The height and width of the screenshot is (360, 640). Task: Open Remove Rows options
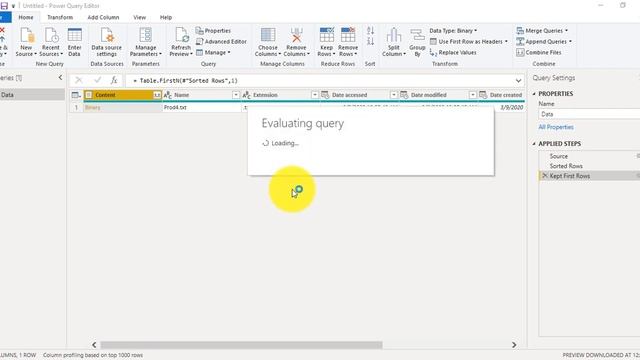click(348, 42)
